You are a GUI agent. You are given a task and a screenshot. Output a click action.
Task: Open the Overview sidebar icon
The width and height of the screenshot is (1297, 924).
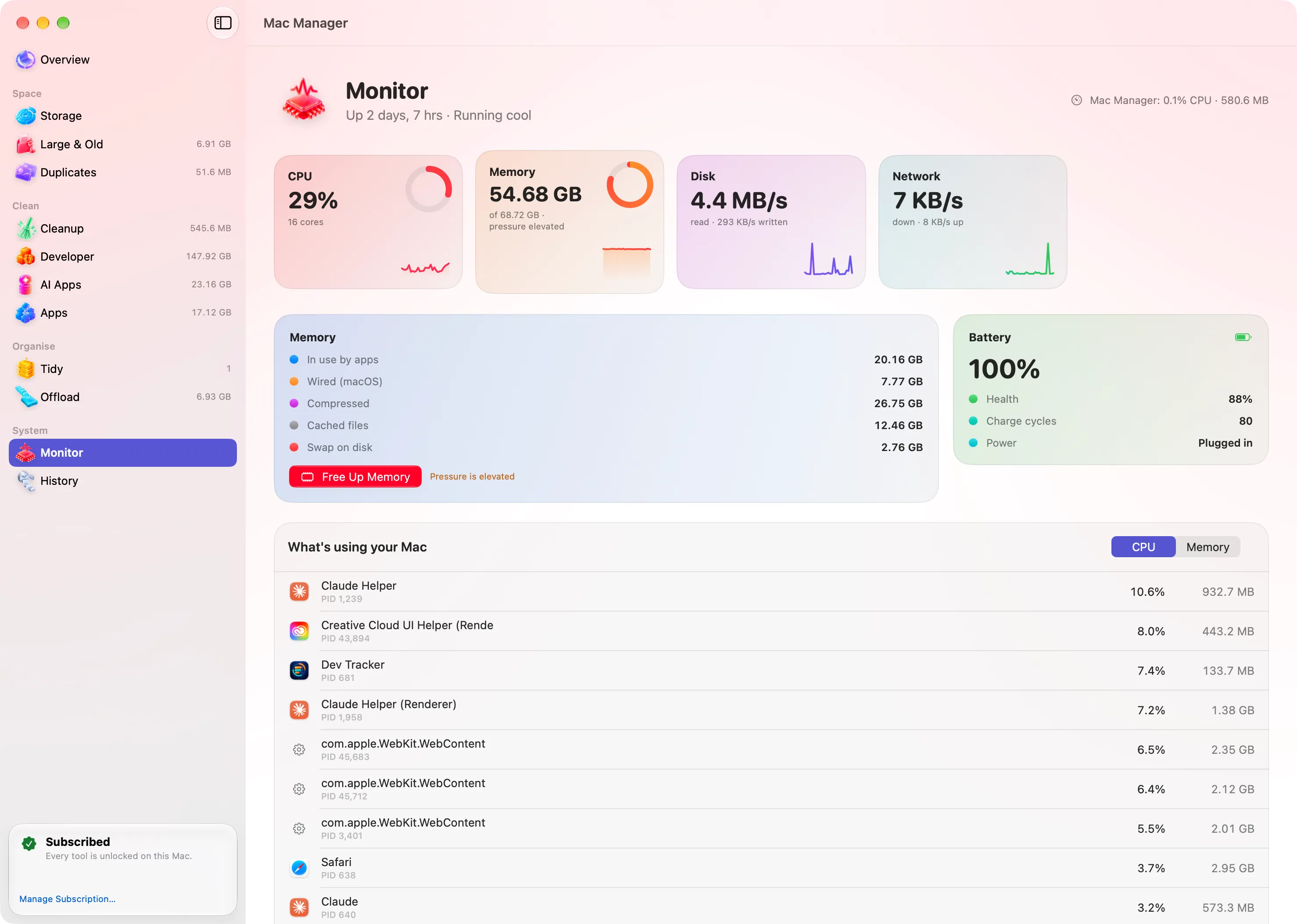point(25,60)
